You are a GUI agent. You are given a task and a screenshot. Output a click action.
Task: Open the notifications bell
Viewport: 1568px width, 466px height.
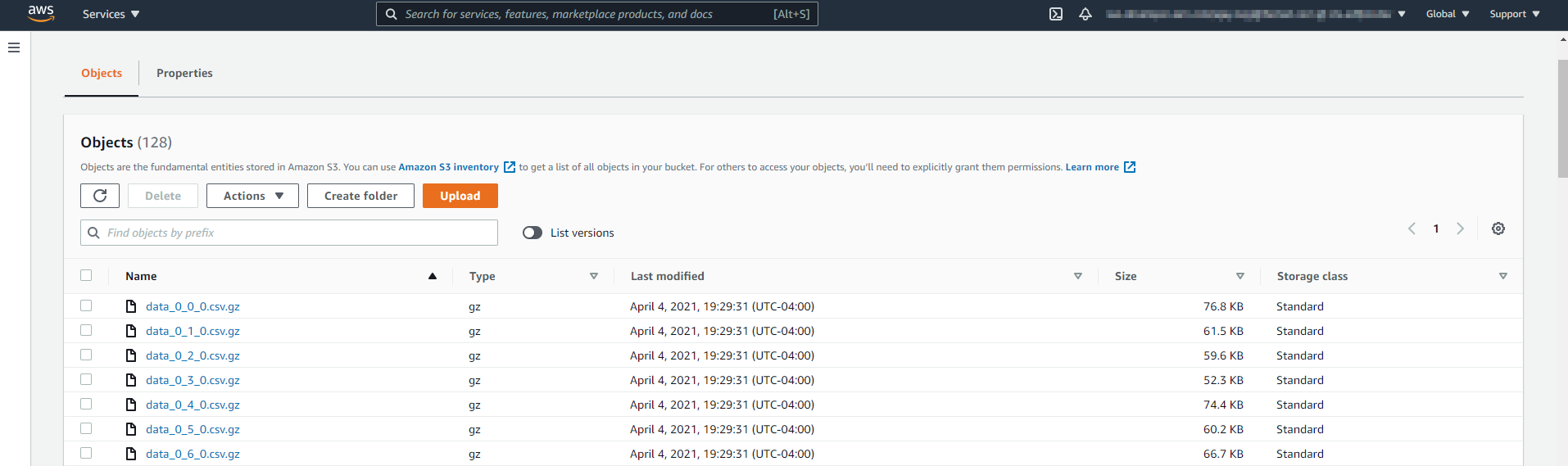(1085, 14)
